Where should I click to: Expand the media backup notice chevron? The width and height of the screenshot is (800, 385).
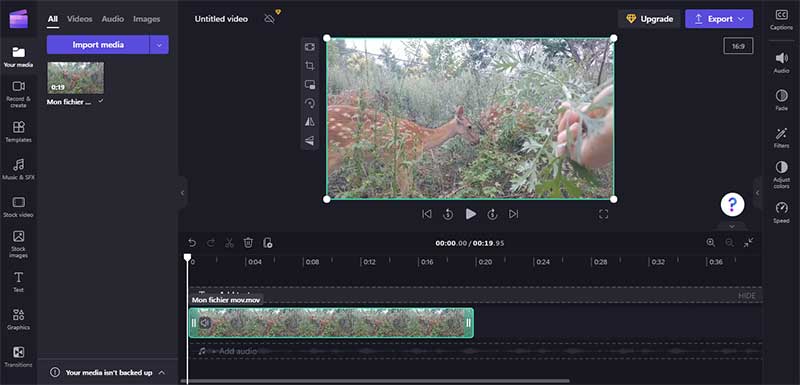162,372
